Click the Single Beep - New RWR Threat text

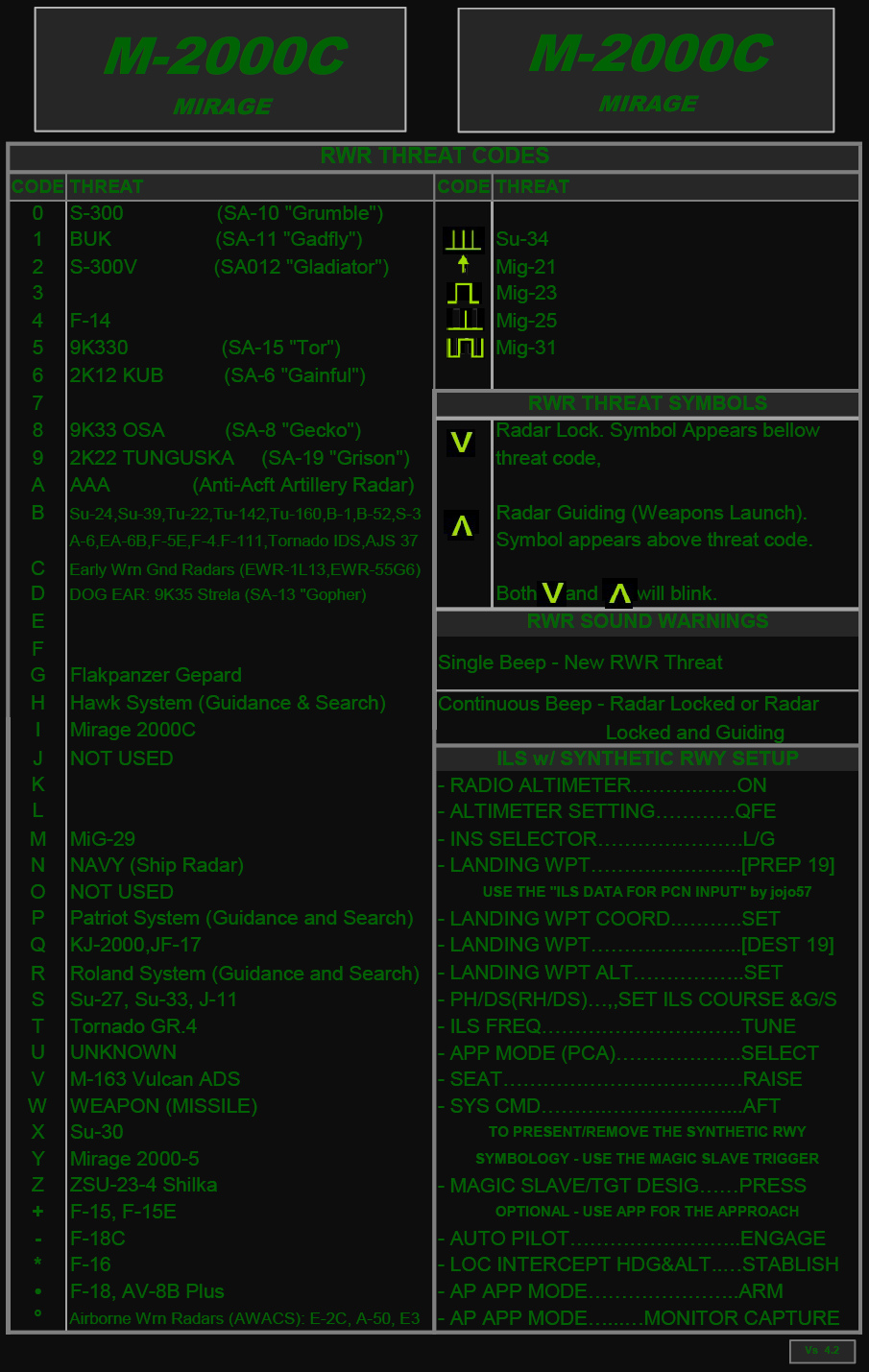tap(580, 662)
